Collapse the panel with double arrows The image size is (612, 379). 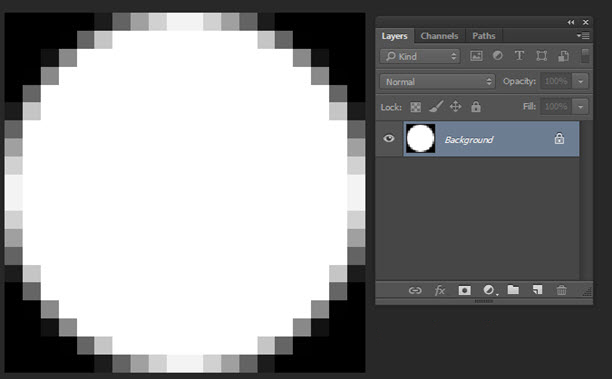(571, 22)
